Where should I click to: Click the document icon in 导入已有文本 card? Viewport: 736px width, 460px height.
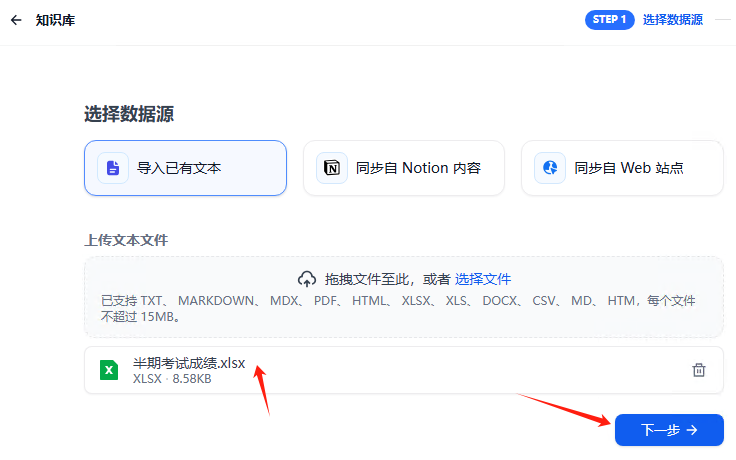pos(113,168)
